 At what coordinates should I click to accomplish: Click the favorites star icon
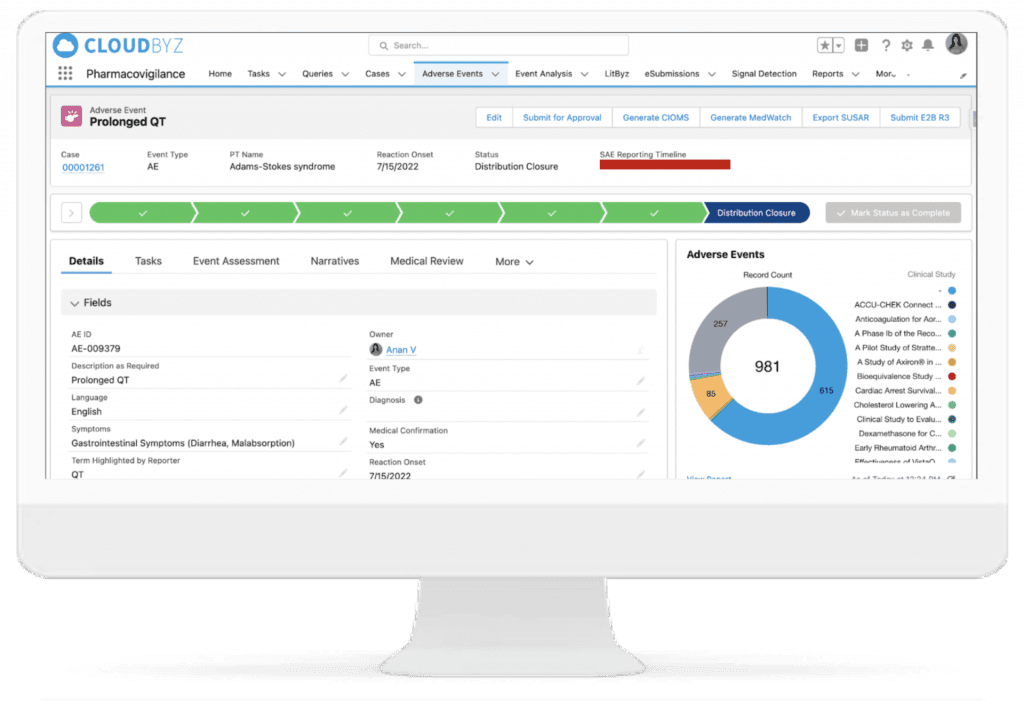[x=825, y=45]
